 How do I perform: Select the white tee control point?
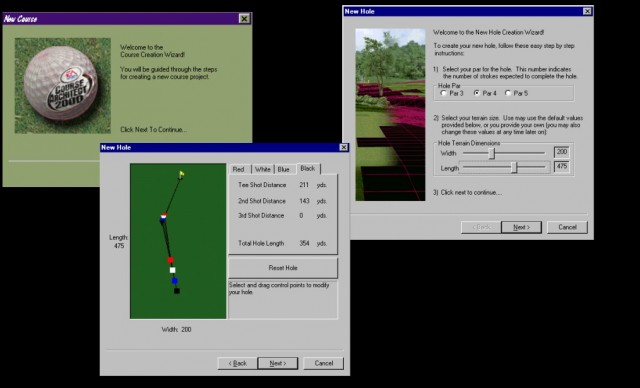[x=173, y=270]
